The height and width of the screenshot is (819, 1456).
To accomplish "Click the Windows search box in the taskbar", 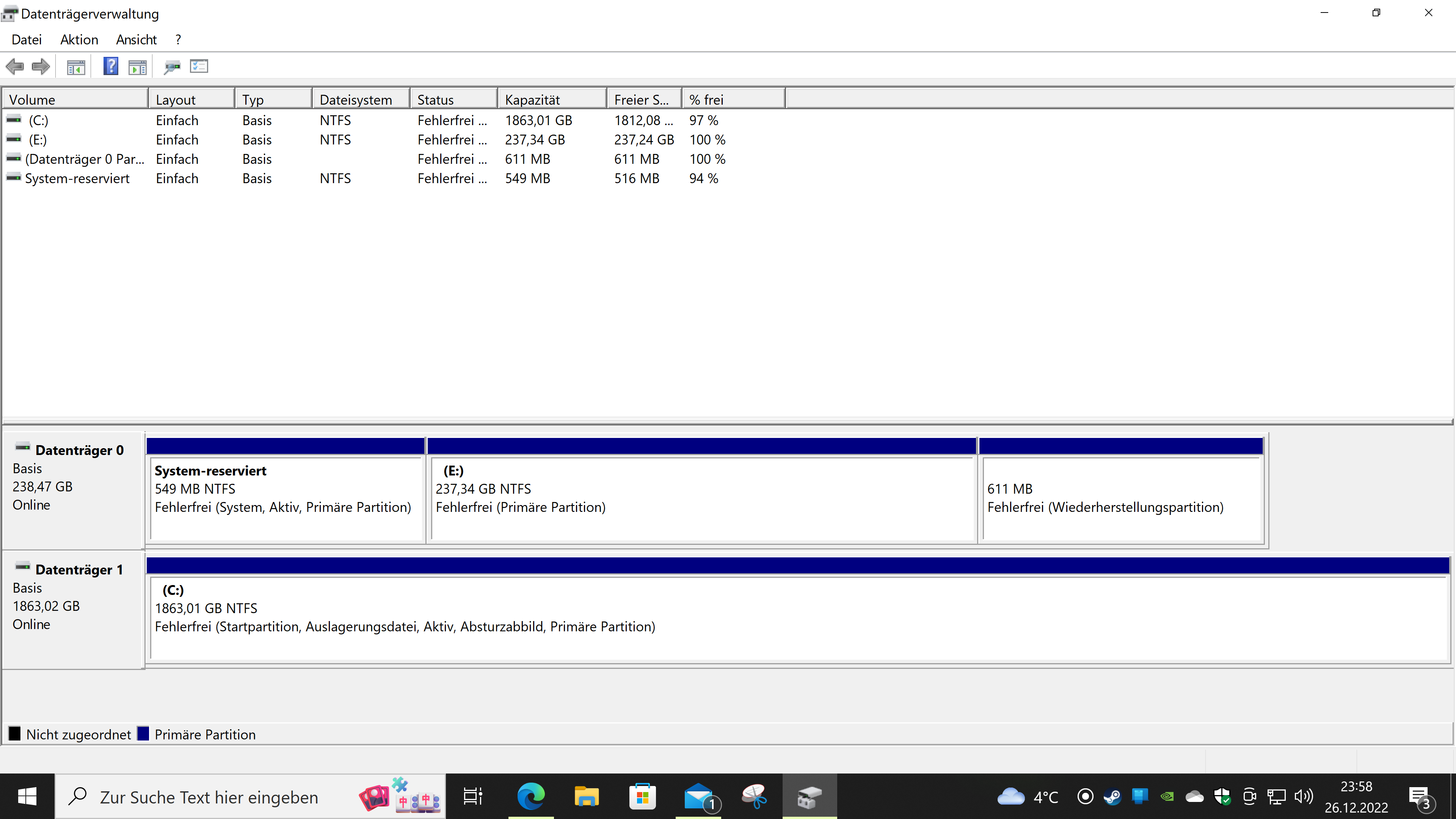I will click(x=209, y=797).
